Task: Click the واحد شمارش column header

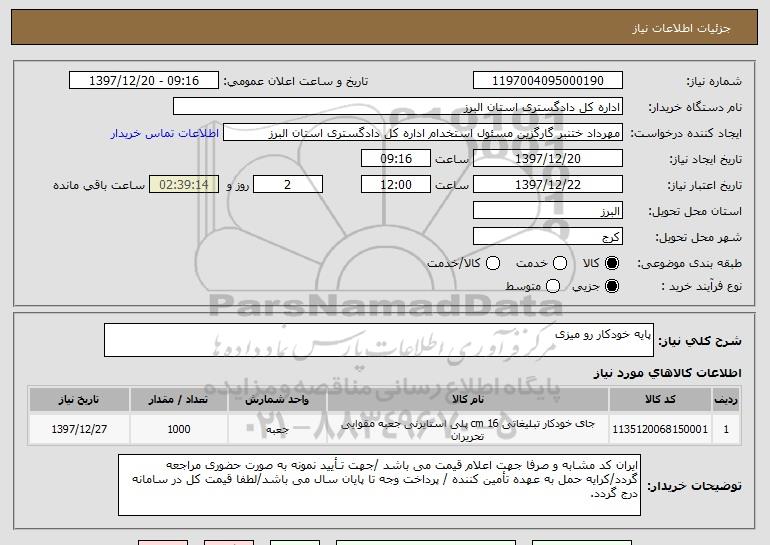Action: (277, 400)
